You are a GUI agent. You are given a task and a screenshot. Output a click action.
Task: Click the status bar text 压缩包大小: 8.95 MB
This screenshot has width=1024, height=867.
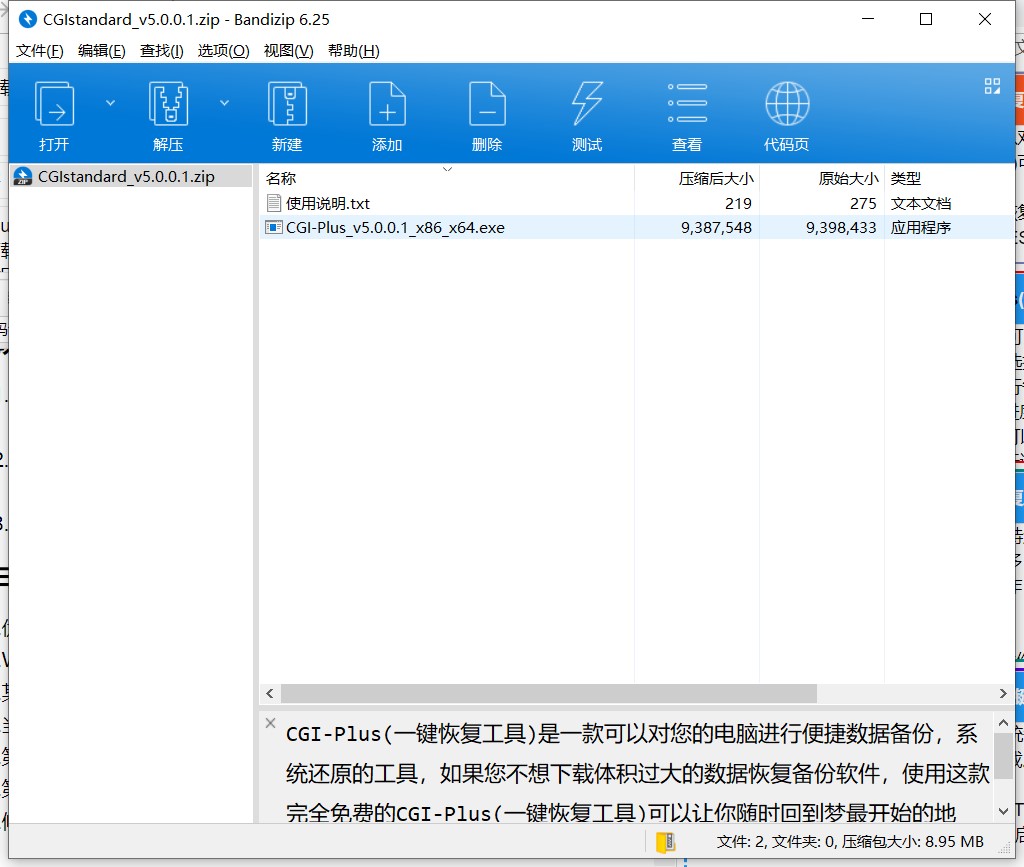912,842
